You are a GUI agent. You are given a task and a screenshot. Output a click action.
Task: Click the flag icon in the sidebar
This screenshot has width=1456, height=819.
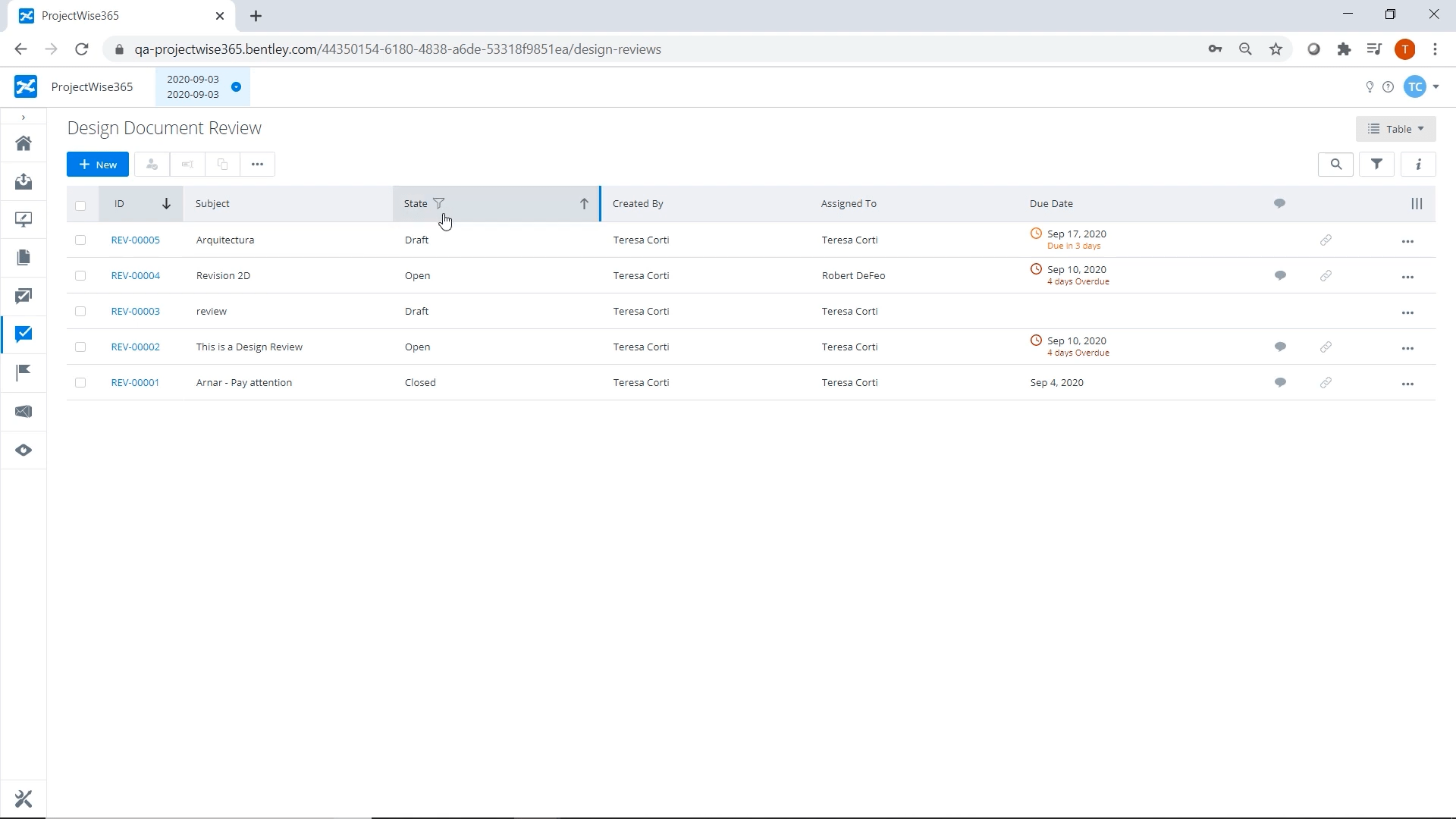(x=24, y=372)
